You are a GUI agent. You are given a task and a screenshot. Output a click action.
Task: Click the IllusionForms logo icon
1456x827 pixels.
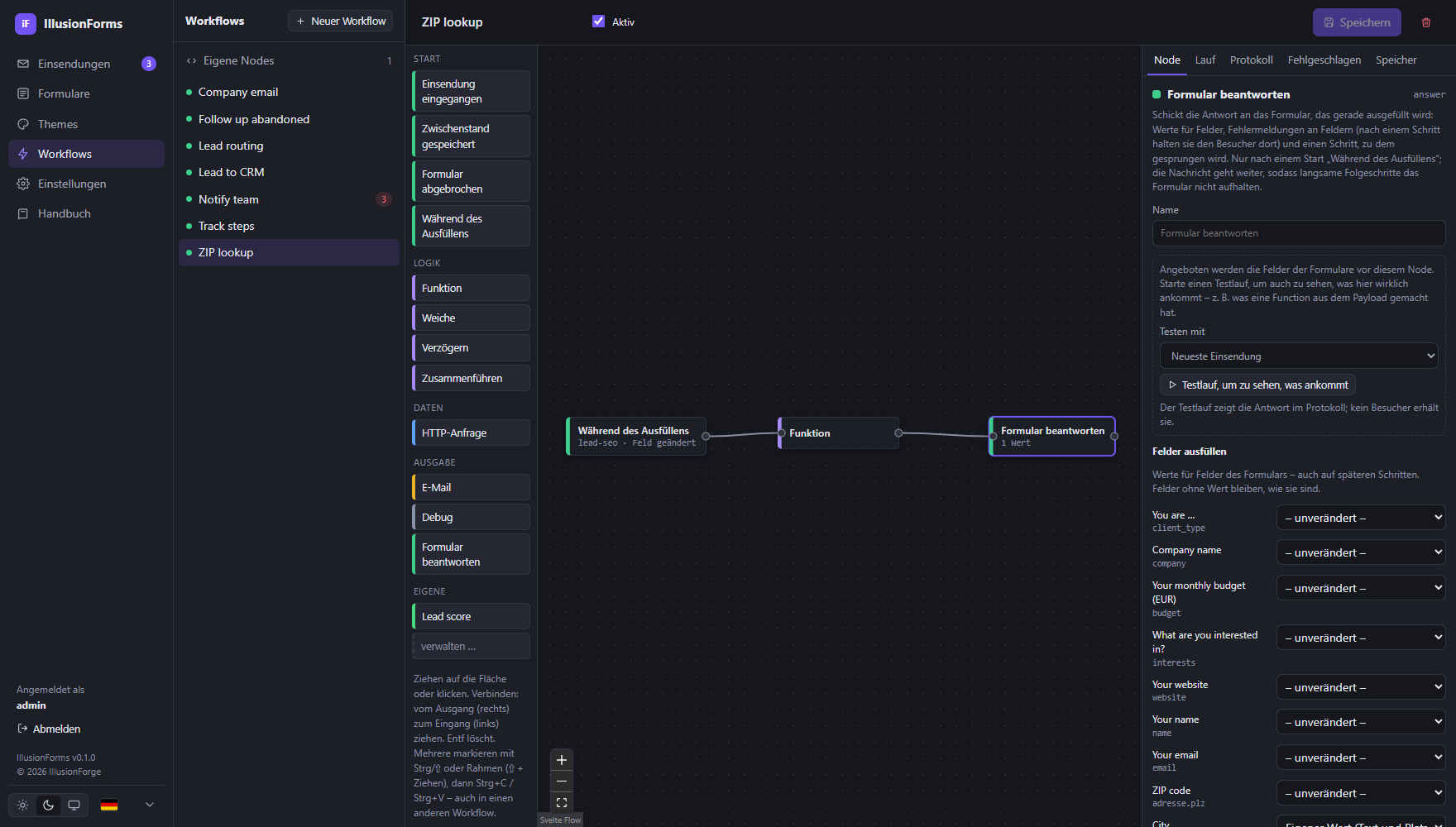tap(26, 24)
